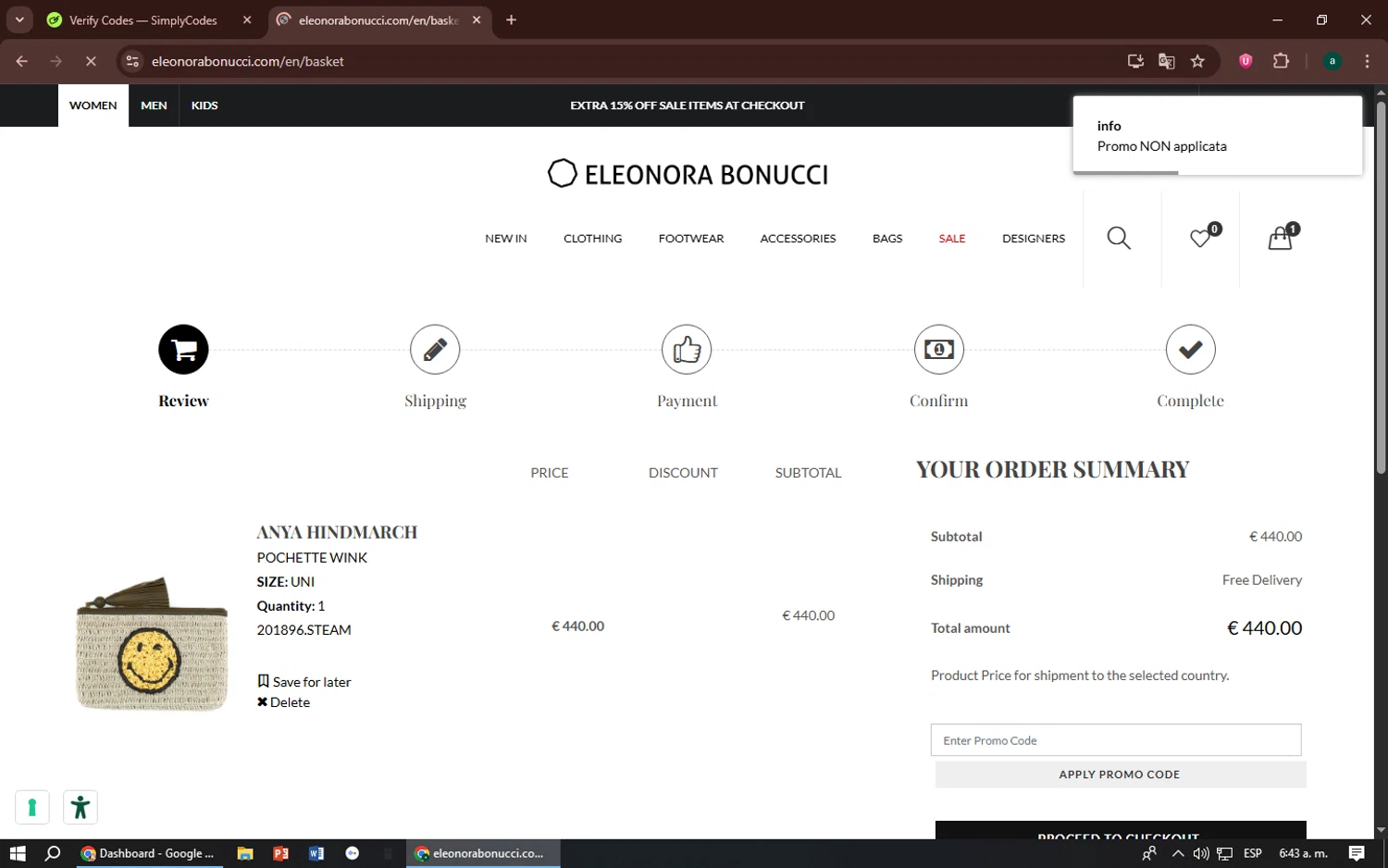This screenshot has height=868, width=1388.
Task: View site information icon in address bar
Action: point(132,61)
